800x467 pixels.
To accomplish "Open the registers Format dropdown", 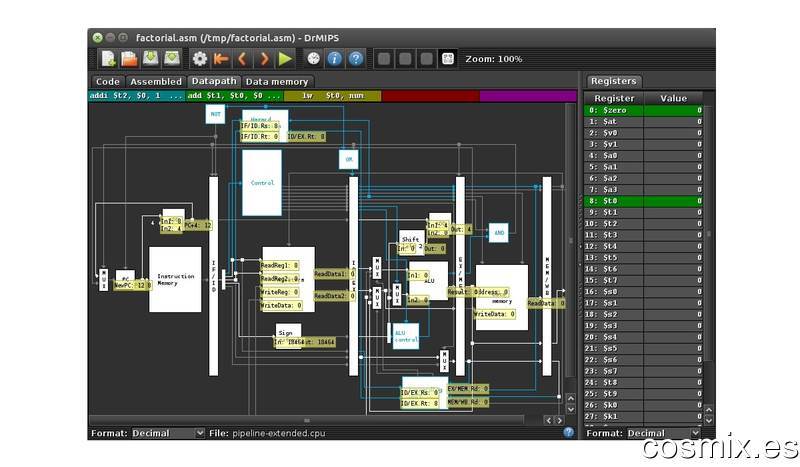I will (x=664, y=433).
